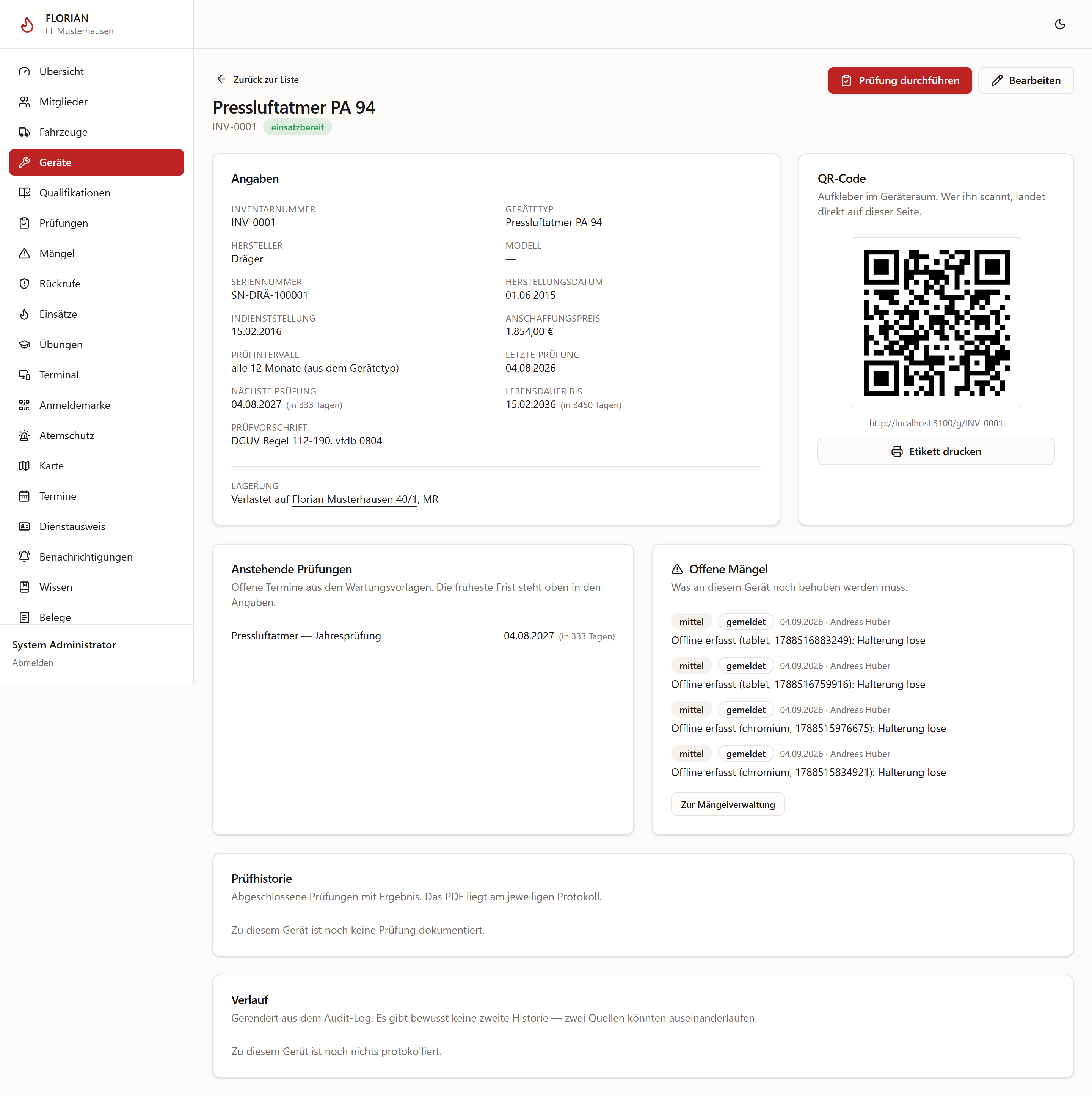1092x1096 pixels.
Task: Start Prüfung durchführen
Action: (x=900, y=80)
